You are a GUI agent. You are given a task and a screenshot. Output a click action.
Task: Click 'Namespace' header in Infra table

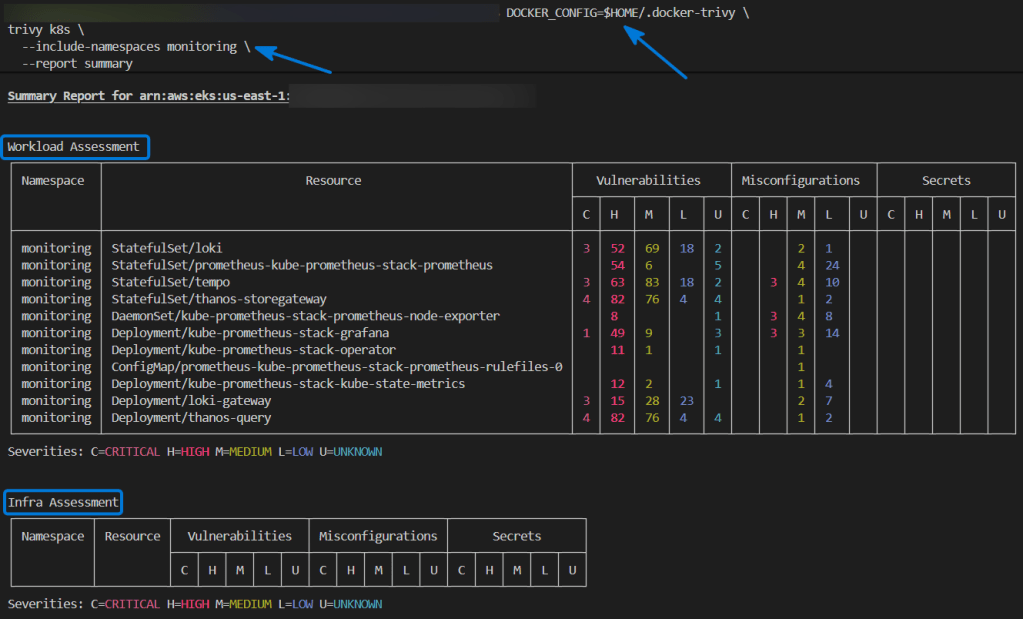[53, 536]
